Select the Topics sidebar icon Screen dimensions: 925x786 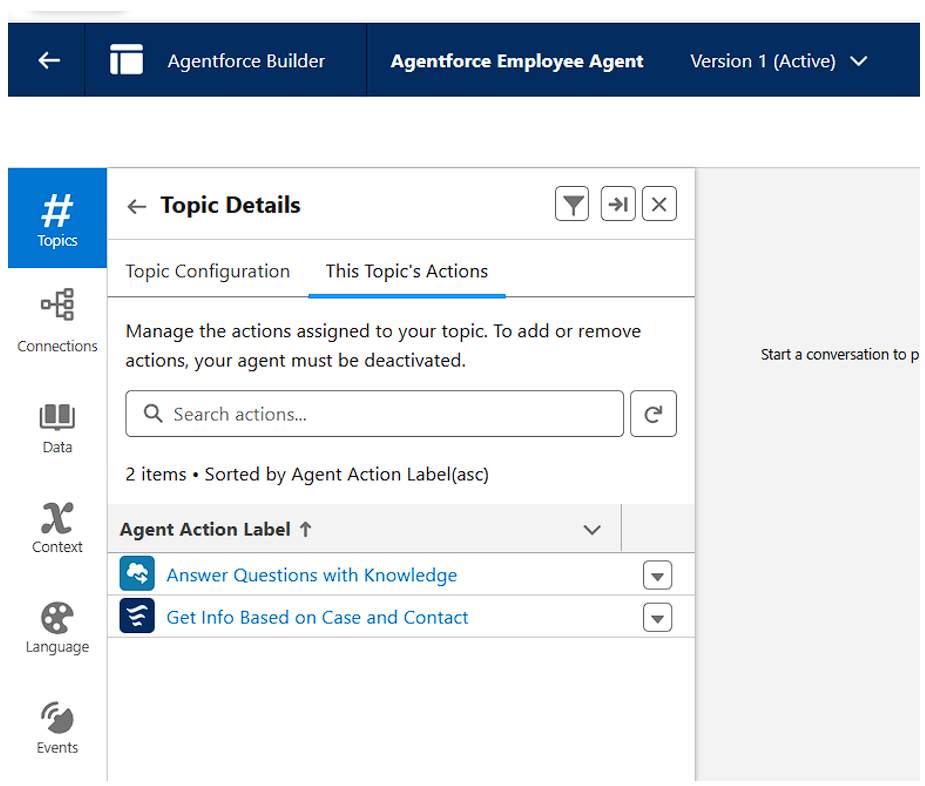[57, 218]
